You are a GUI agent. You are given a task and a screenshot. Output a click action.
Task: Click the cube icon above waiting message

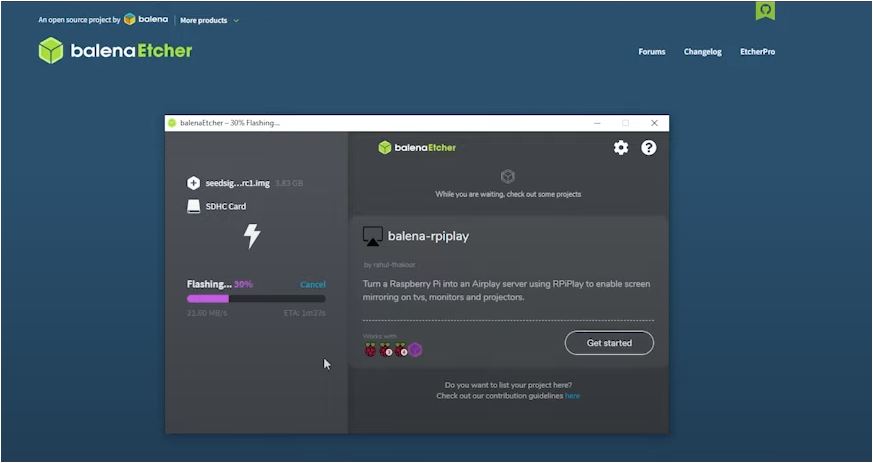pos(508,176)
